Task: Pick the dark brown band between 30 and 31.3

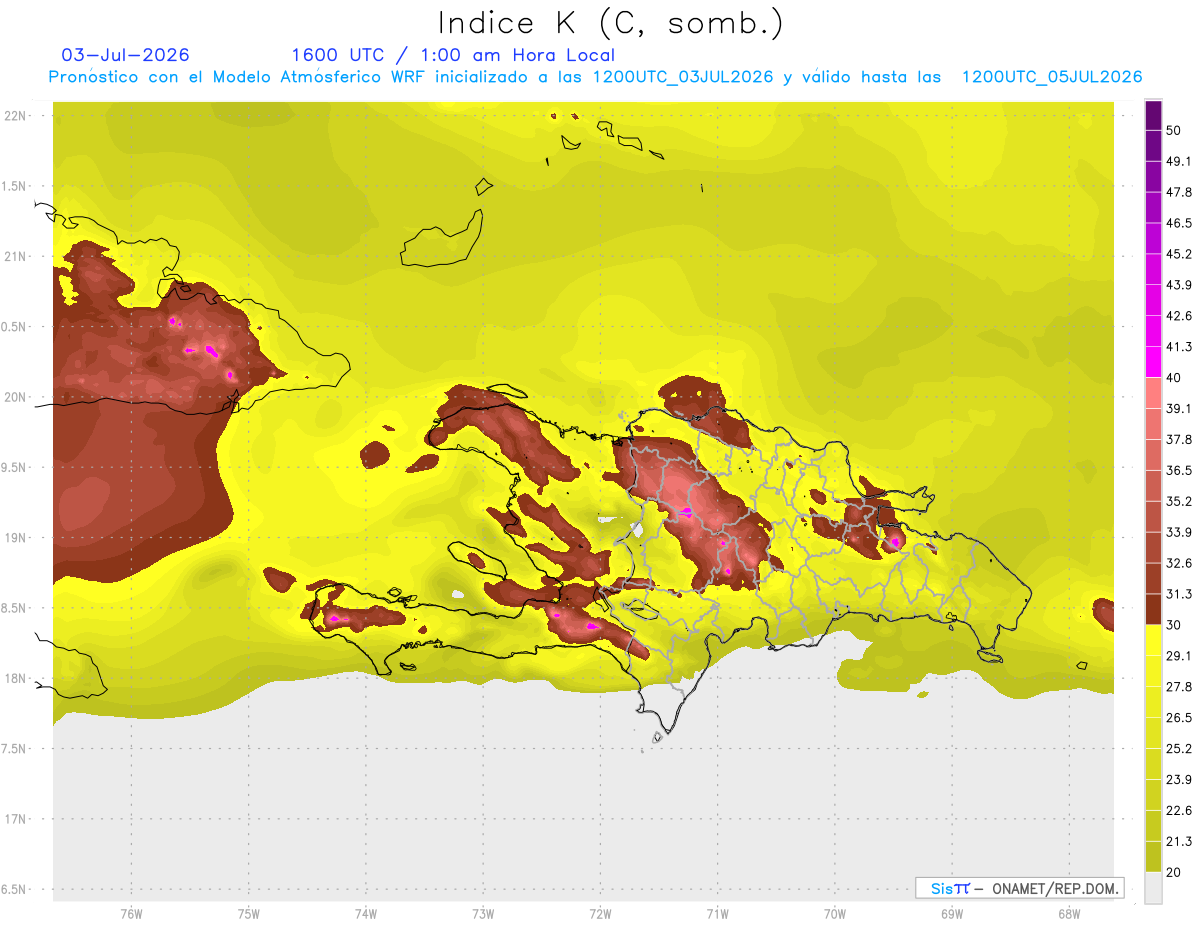Action: point(1153,609)
